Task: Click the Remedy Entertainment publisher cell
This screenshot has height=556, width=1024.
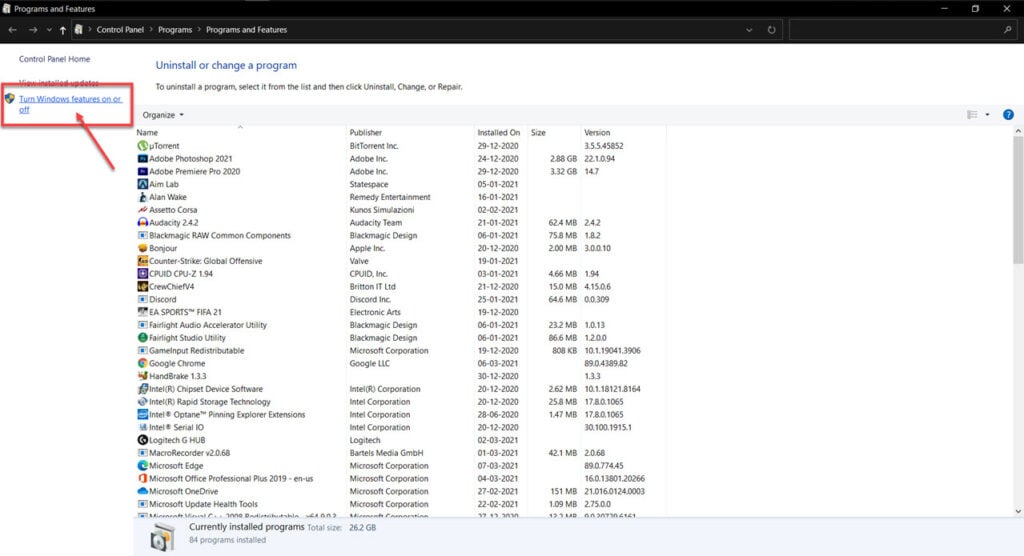Action: click(x=390, y=197)
